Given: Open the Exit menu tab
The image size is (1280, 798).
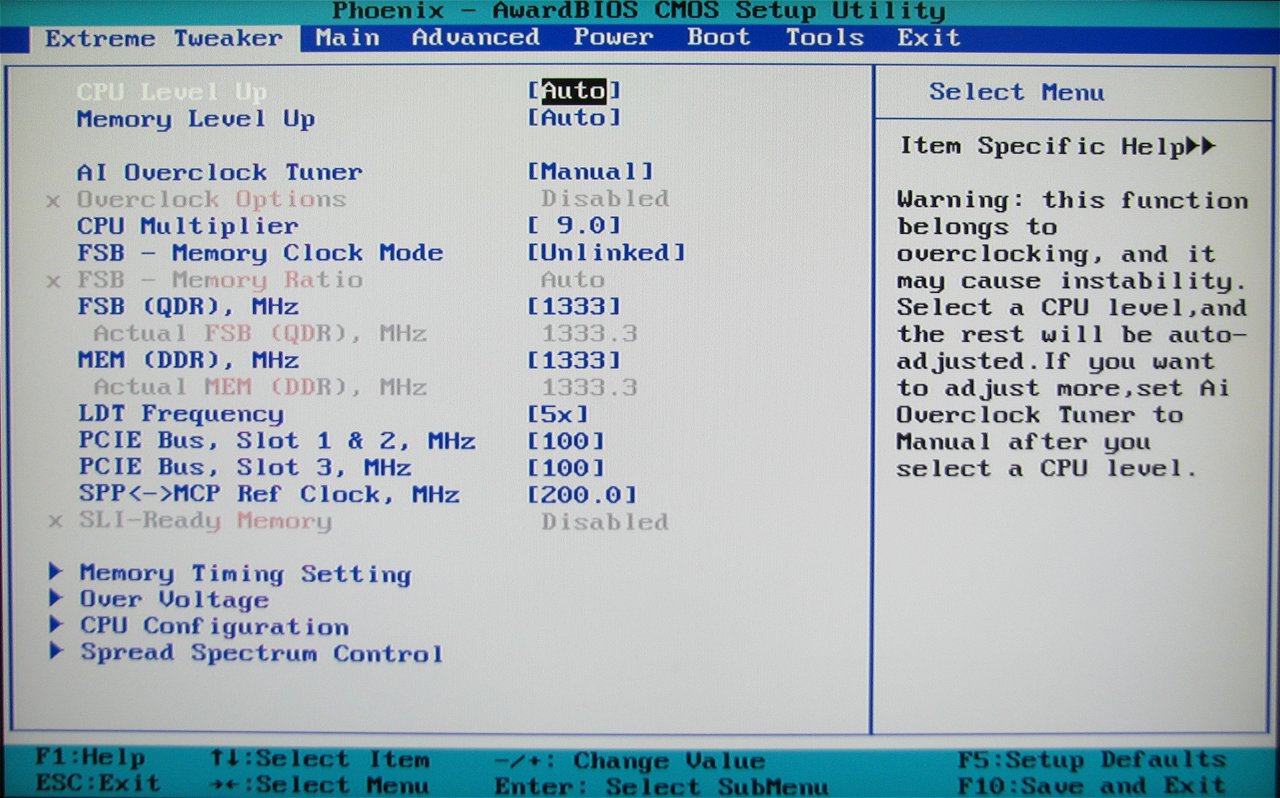Looking at the screenshot, I should tap(929, 38).
